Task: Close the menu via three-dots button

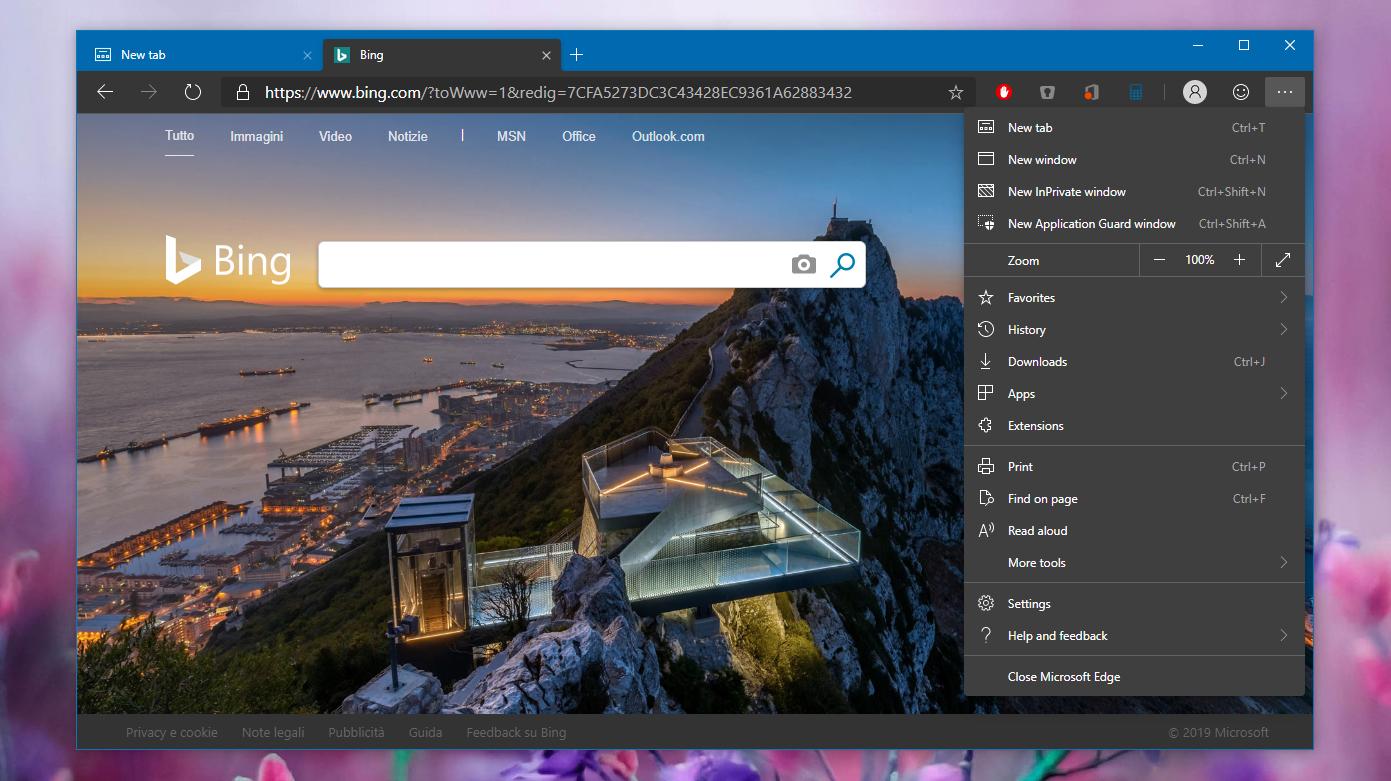Action: click(x=1285, y=92)
